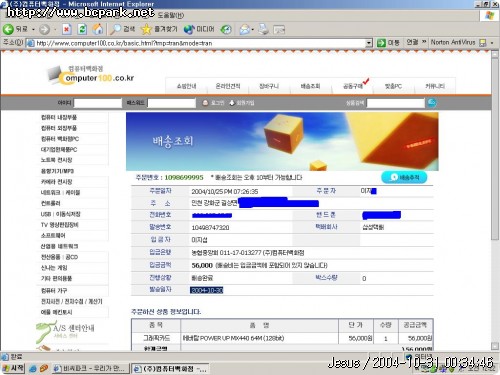The image size is (500, 375).
Task: Click the deposit amount 56,000 text
Action: (x=202, y=265)
